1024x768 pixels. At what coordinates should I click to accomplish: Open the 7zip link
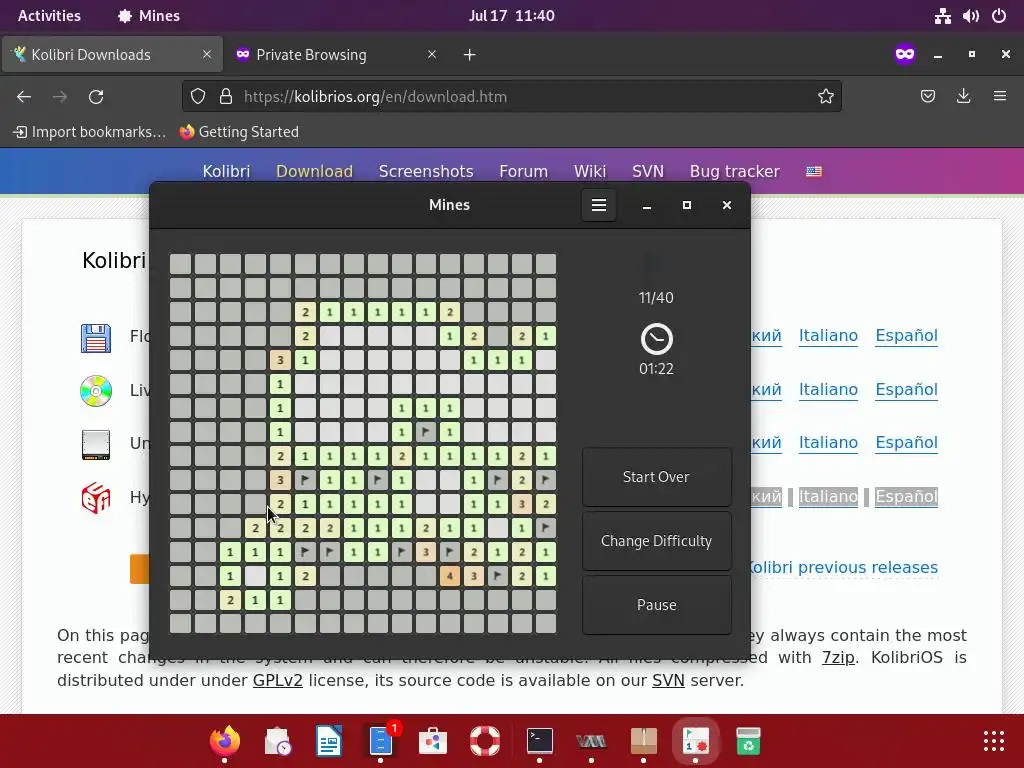(x=838, y=658)
